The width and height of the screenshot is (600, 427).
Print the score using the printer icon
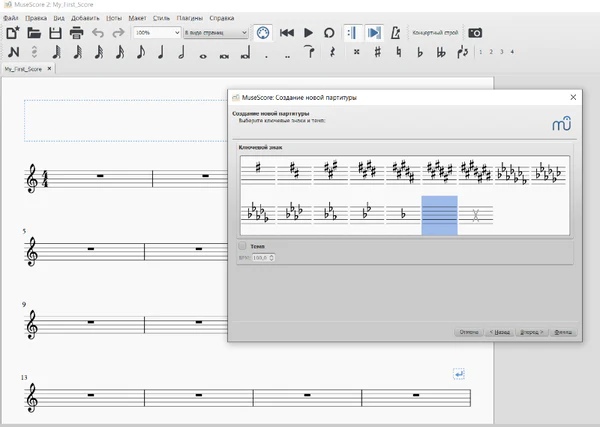76,33
